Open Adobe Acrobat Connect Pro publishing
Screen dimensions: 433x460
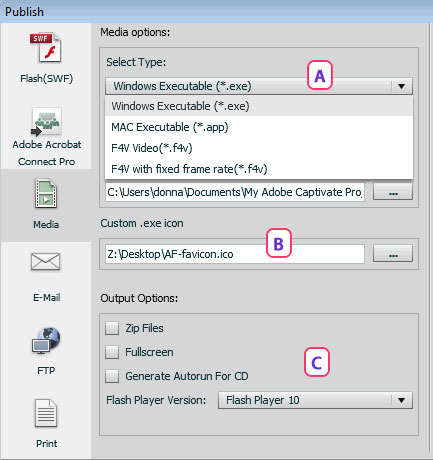coord(46,121)
